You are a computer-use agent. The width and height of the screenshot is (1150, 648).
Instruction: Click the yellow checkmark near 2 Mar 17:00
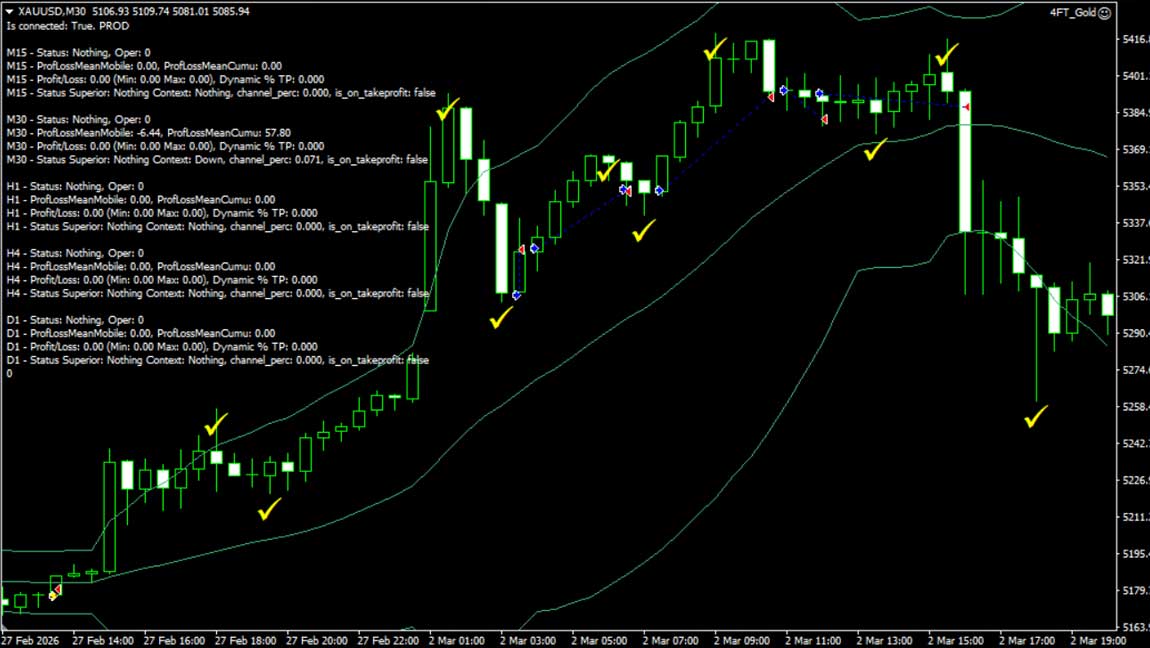tap(1034, 419)
